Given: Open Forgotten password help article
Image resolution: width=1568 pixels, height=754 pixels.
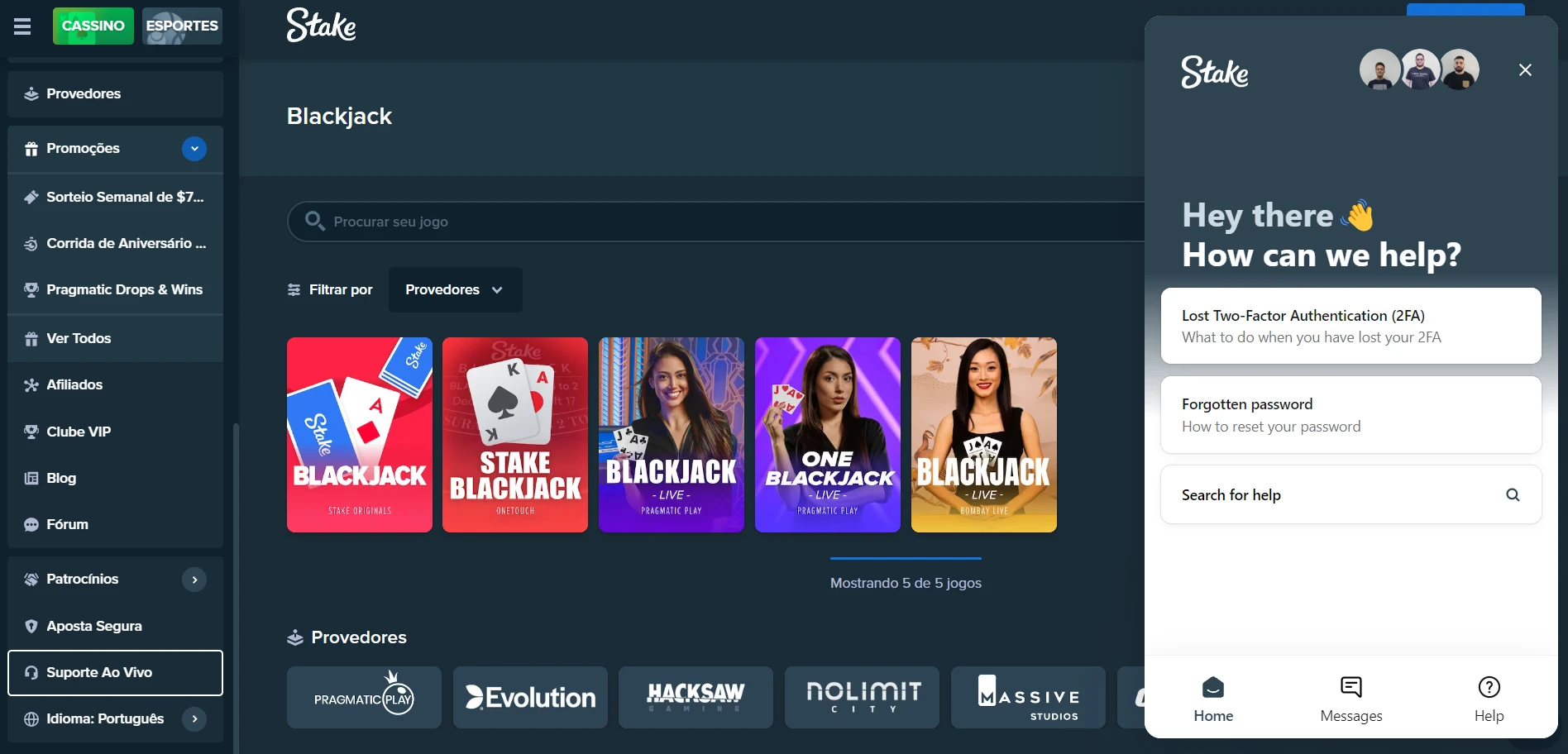Looking at the screenshot, I should (1351, 415).
